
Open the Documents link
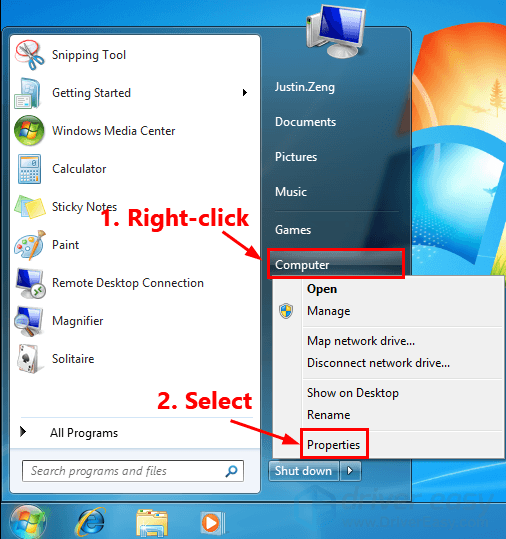point(305,122)
